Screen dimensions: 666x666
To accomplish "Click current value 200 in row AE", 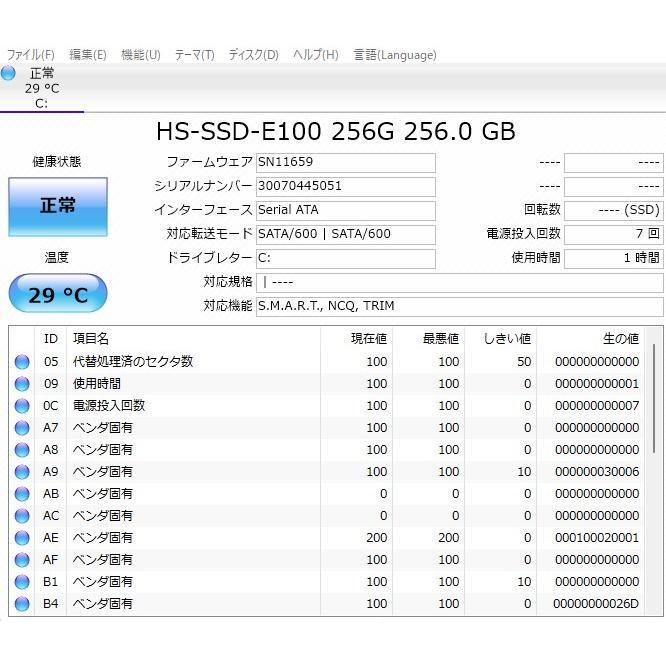I will [377, 538].
